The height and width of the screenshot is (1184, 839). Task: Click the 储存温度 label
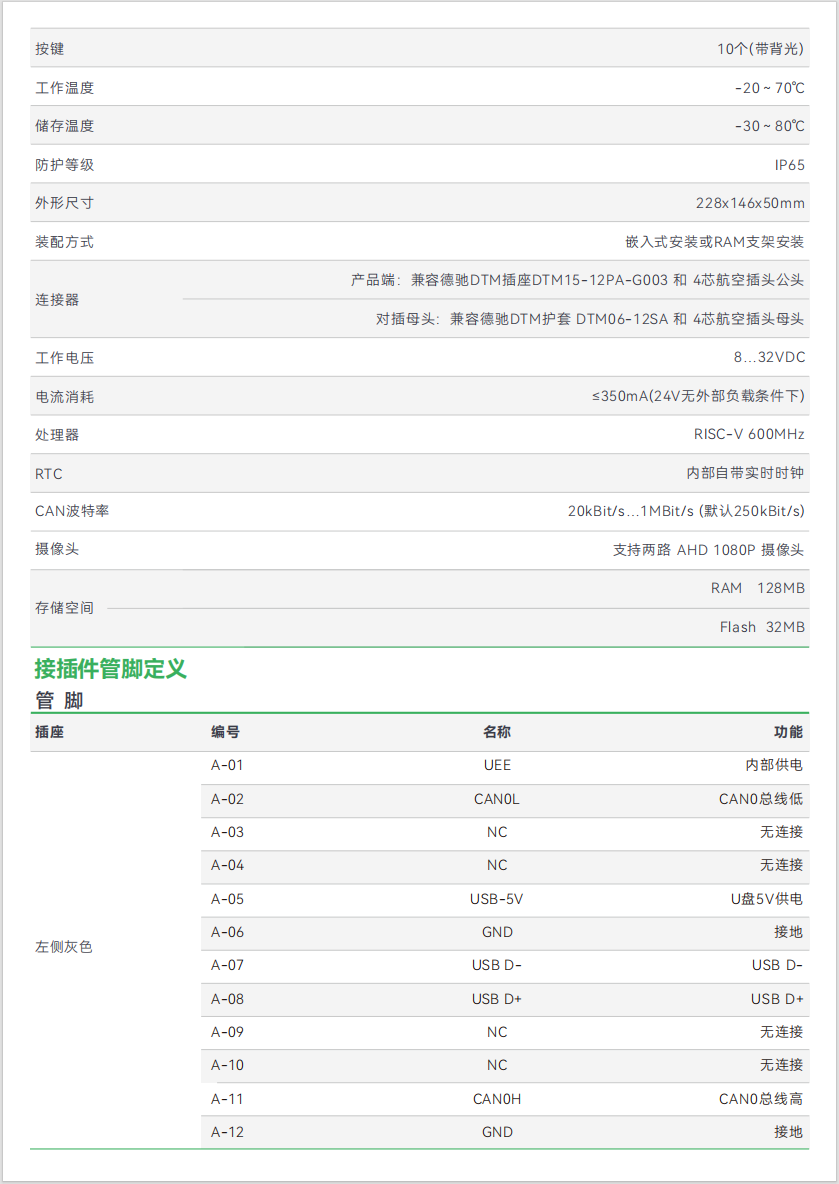(64, 126)
